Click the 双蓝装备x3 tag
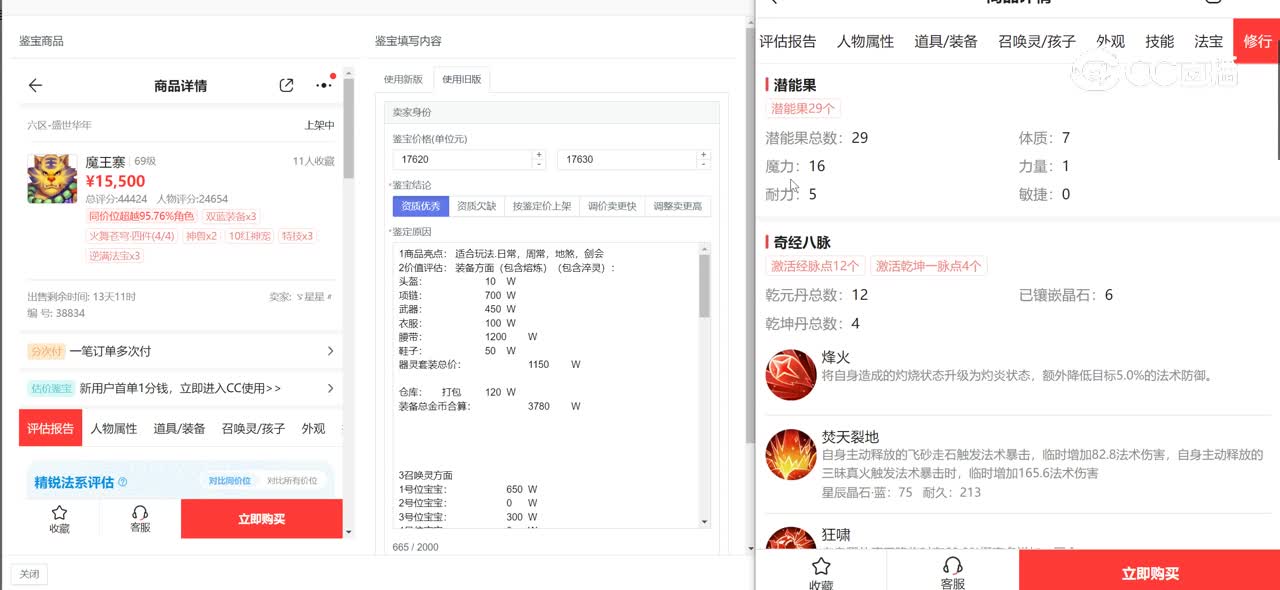The height and width of the screenshot is (590, 1280). [231, 216]
